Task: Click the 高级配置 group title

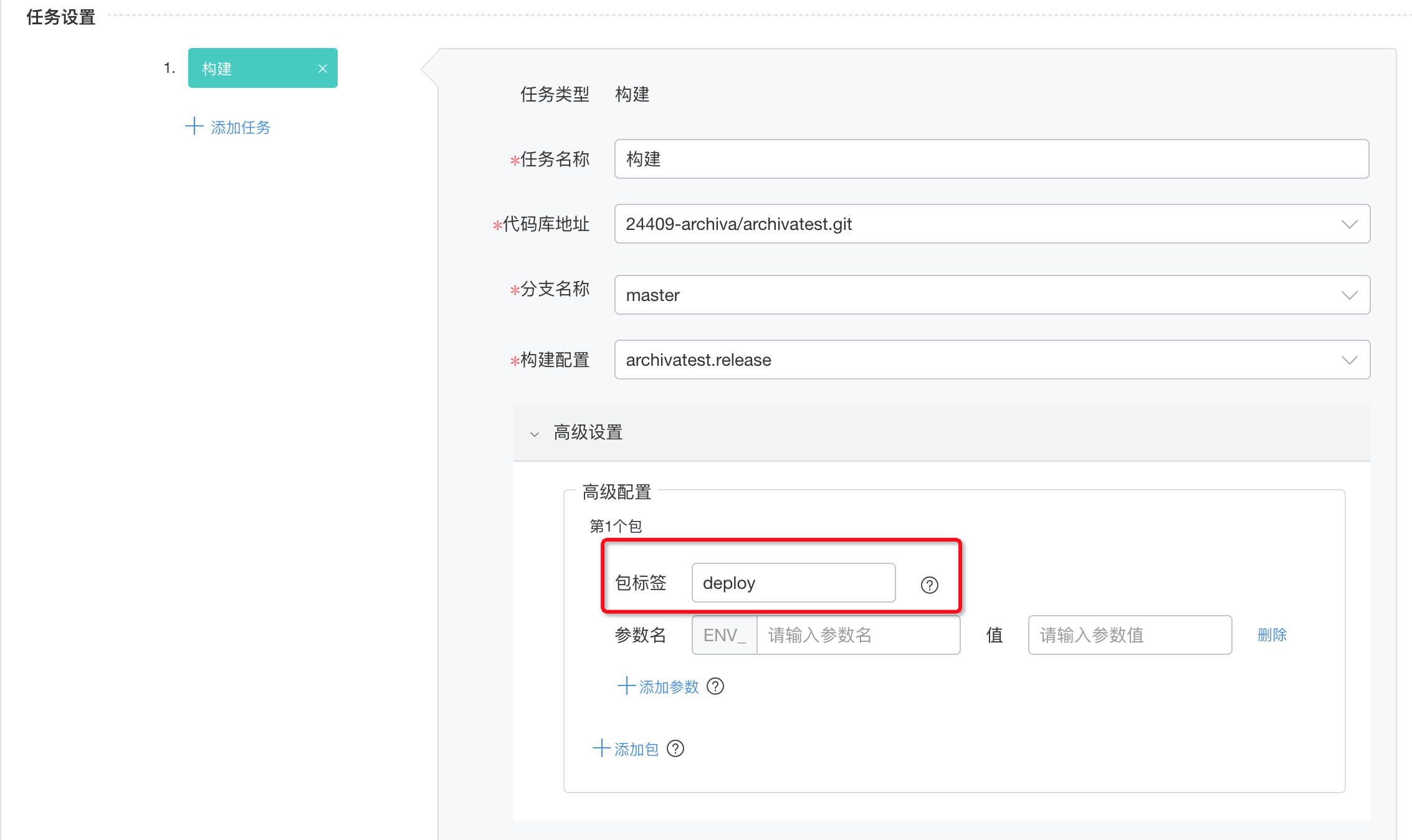Action: tap(617, 492)
